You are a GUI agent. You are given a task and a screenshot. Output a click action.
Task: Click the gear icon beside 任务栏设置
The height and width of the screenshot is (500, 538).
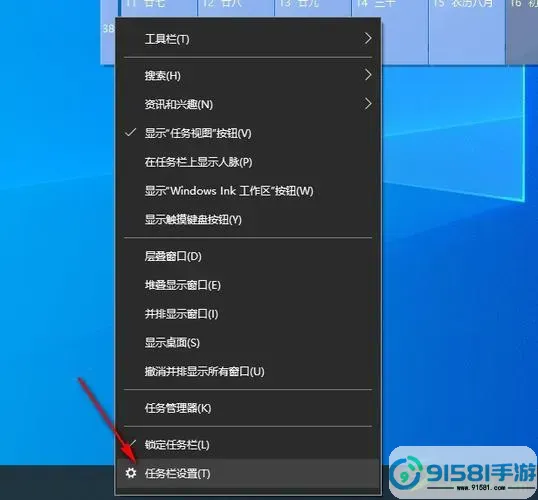click(131, 474)
